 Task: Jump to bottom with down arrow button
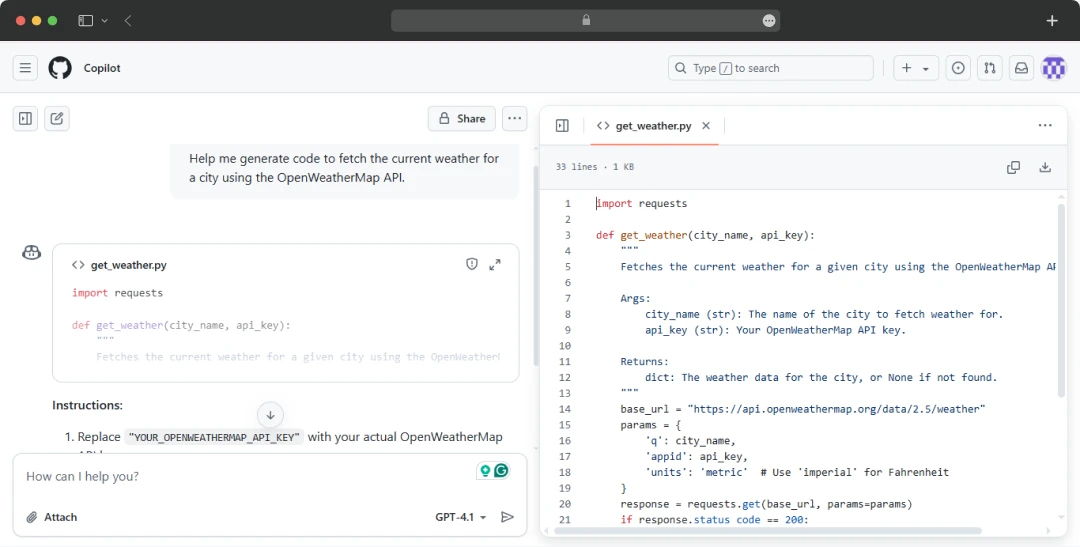tap(270, 415)
